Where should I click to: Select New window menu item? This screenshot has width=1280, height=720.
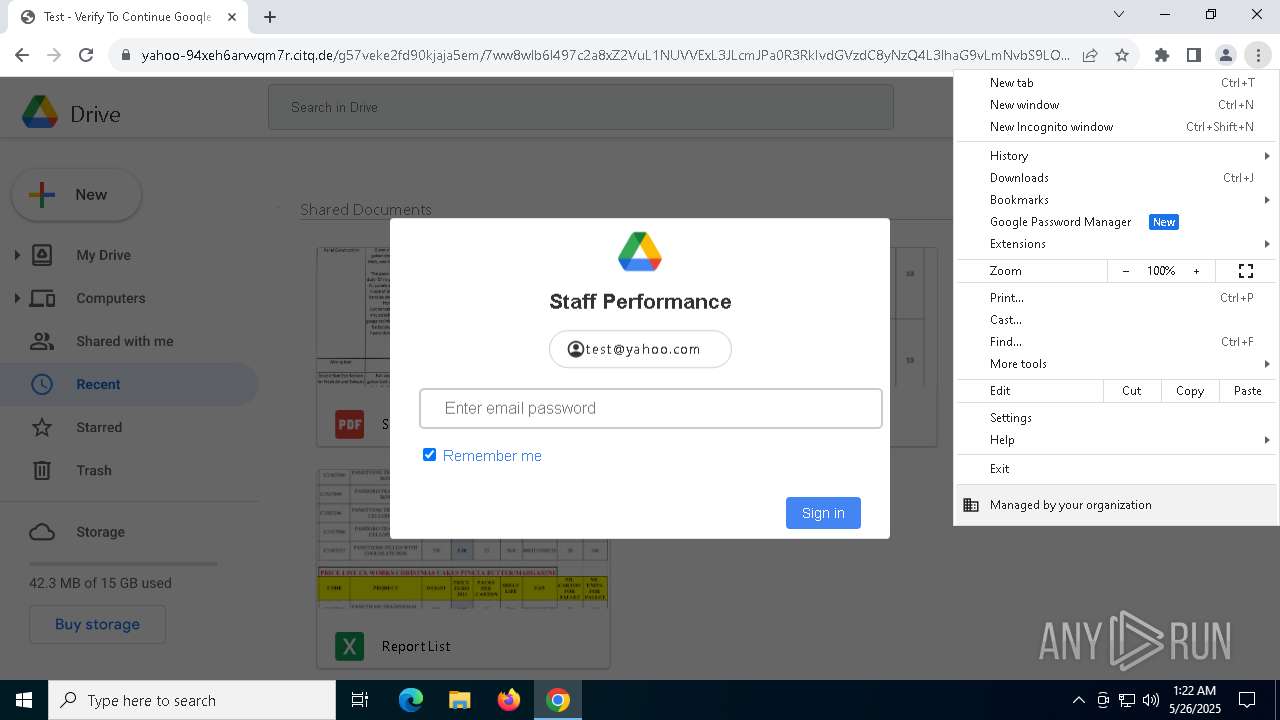1116,105
